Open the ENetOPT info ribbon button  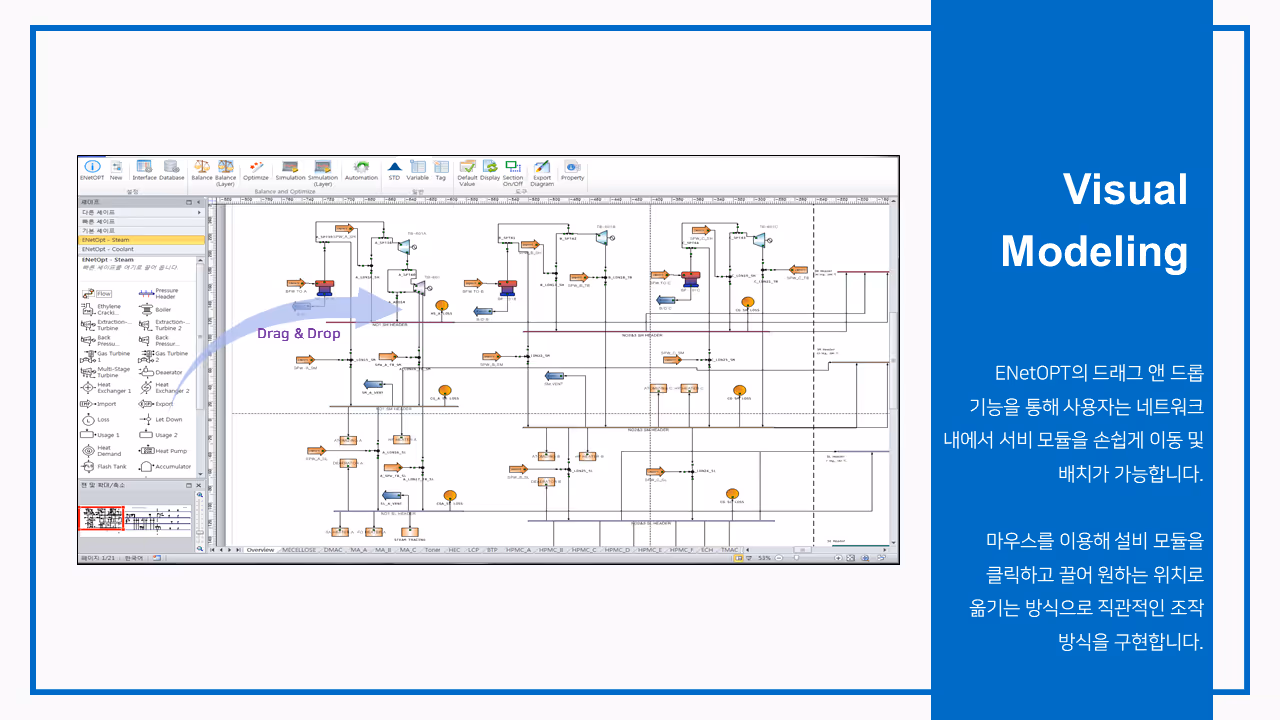point(92,170)
